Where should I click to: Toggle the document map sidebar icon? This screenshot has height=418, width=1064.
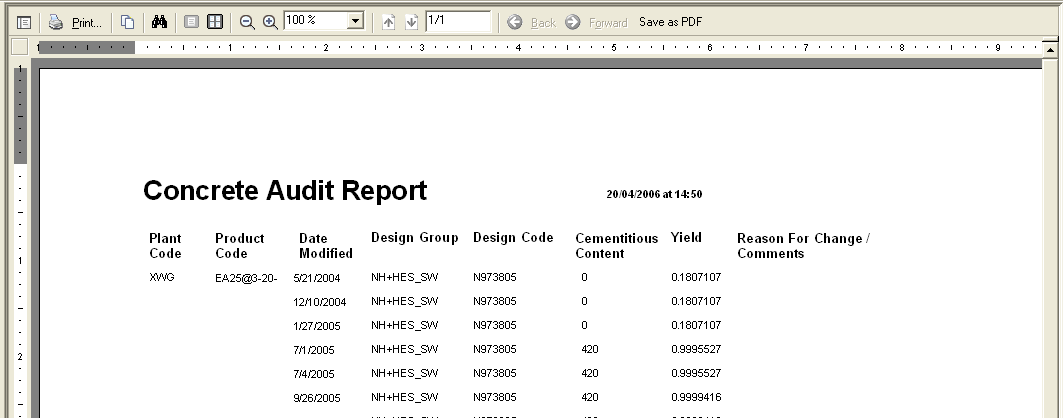coord(24,22)
